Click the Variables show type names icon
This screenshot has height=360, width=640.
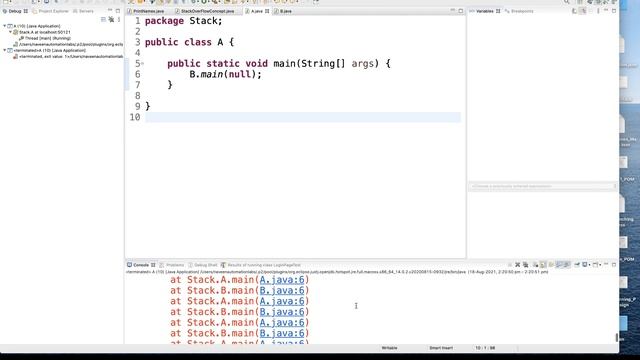coord(575,11)
